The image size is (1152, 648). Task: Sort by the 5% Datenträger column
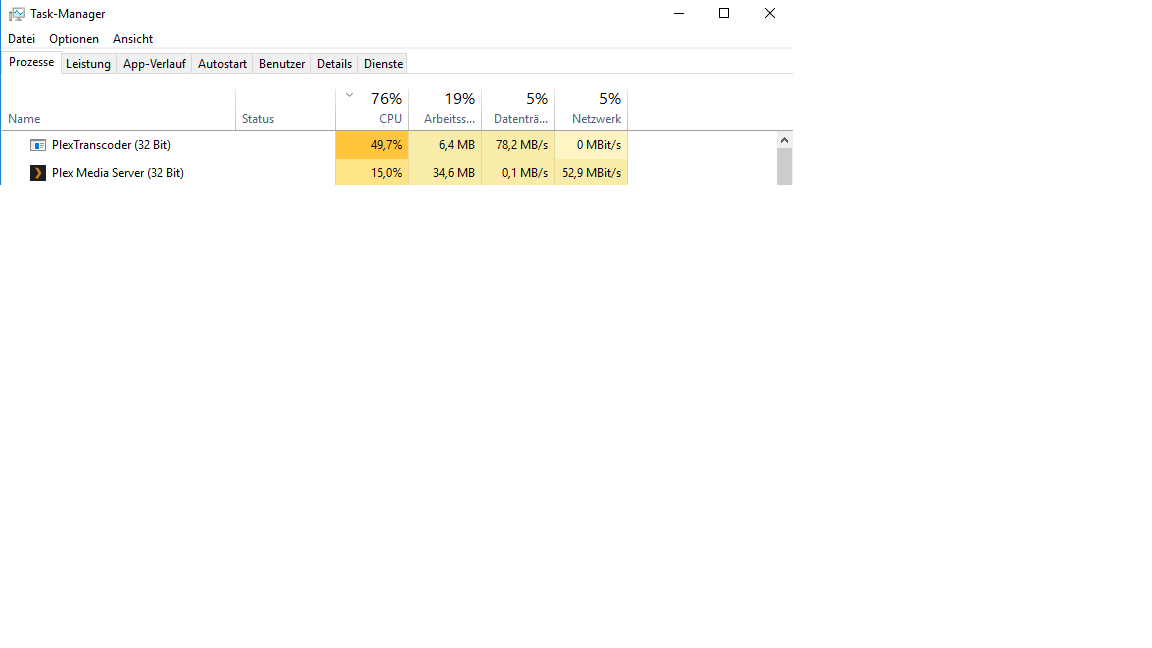coord(518,109)
